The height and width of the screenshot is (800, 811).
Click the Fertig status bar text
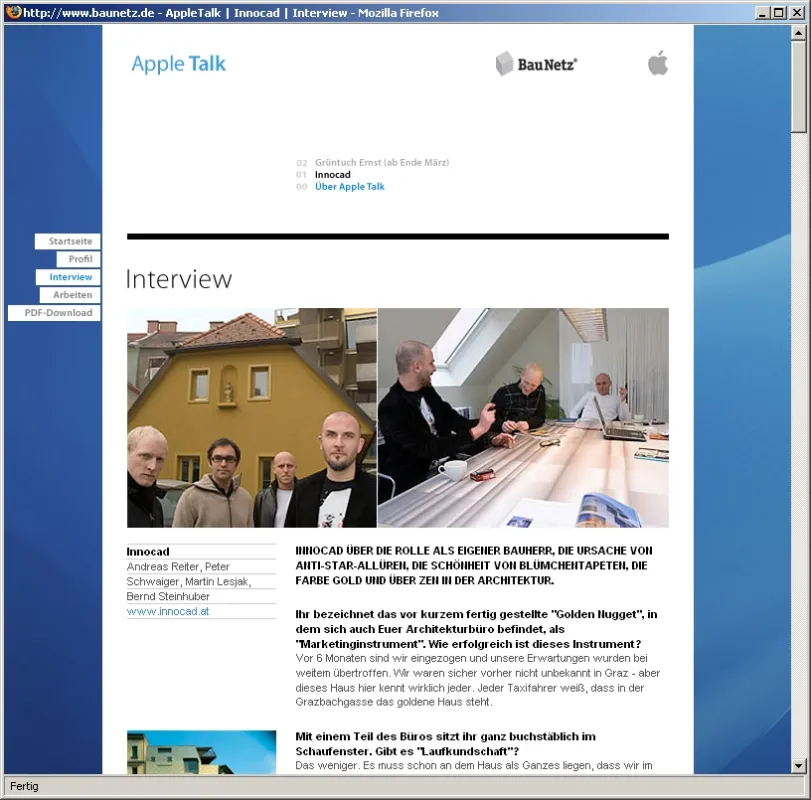coord(24,786)
